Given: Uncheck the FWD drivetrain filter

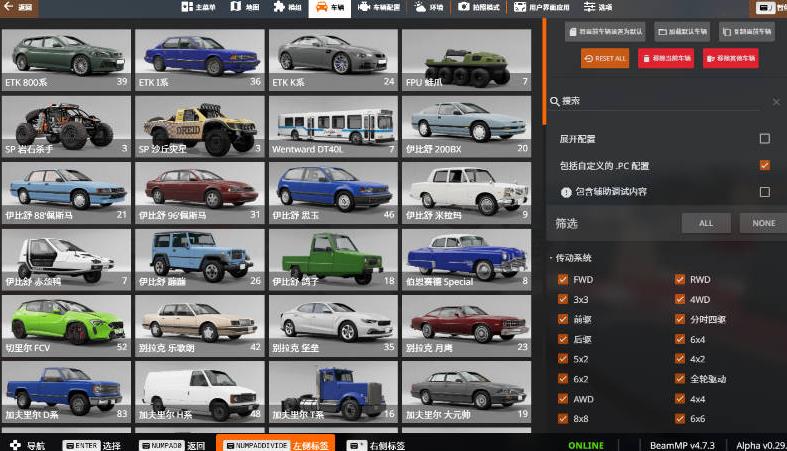Looking at the screenshot, I should [x=563, y=279].
